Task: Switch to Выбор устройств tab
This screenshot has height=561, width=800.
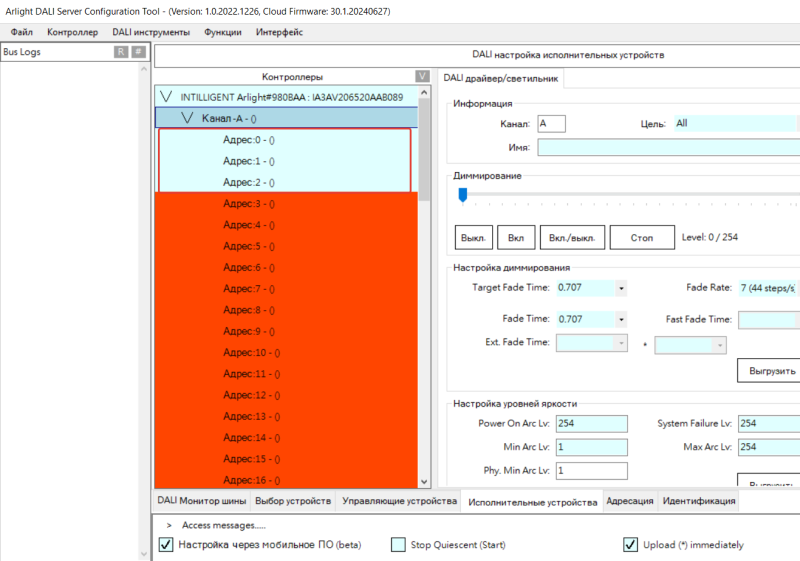Action: coord(293,501)
